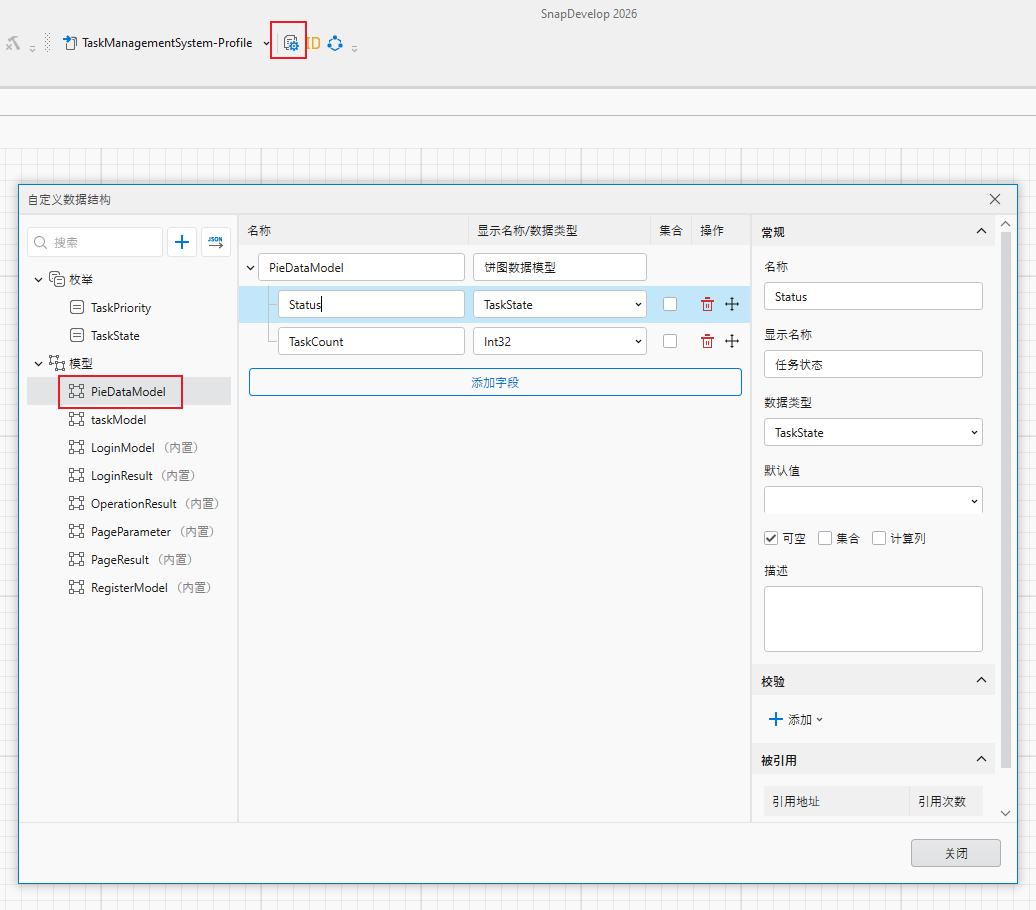This screenshot has width=1036, height=910.
Task: Tick the 集合 checkbox in TaskCount row
Action: tap(670, 341)
